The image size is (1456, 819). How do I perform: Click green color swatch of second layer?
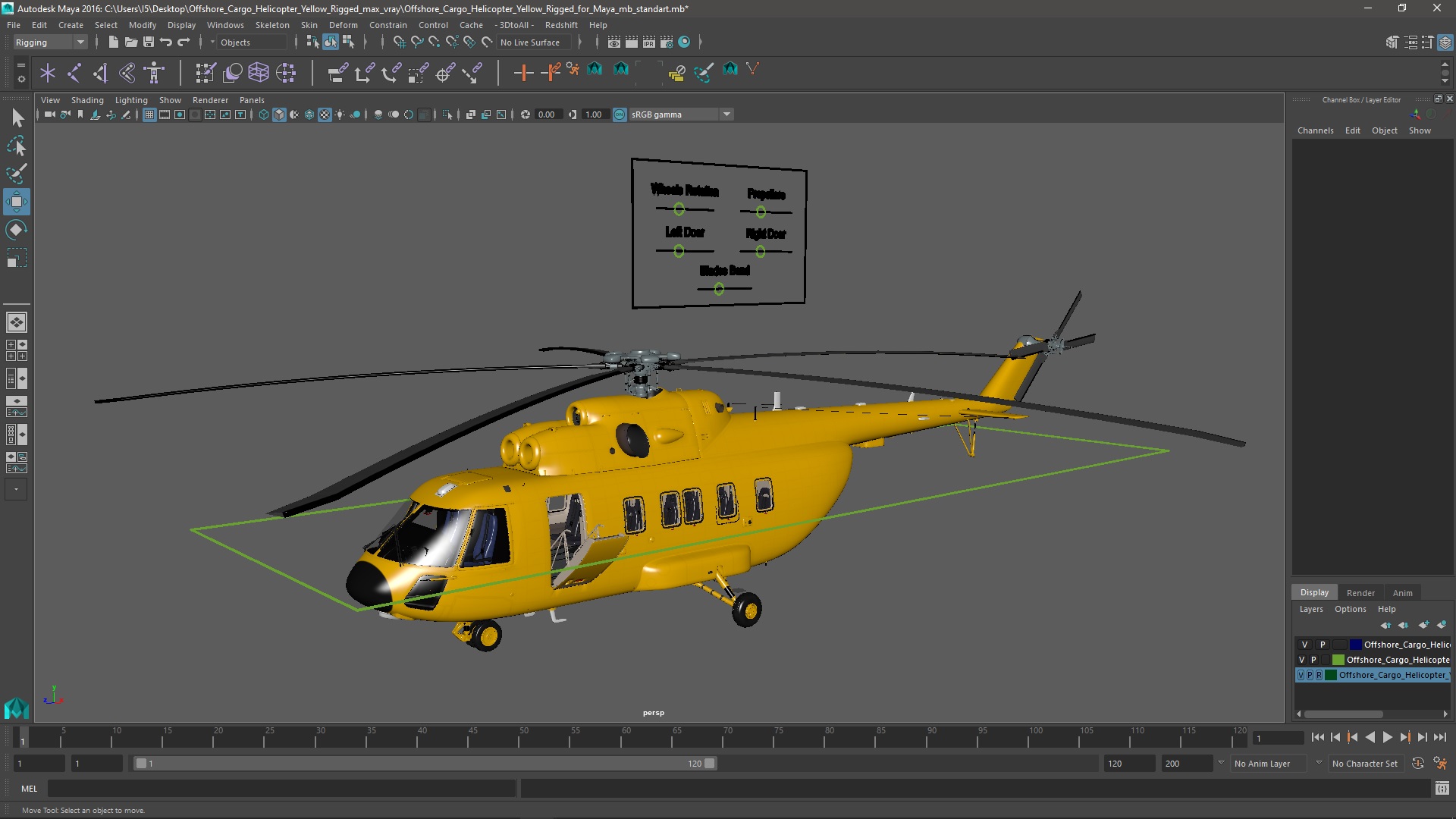coord(1338,660)
